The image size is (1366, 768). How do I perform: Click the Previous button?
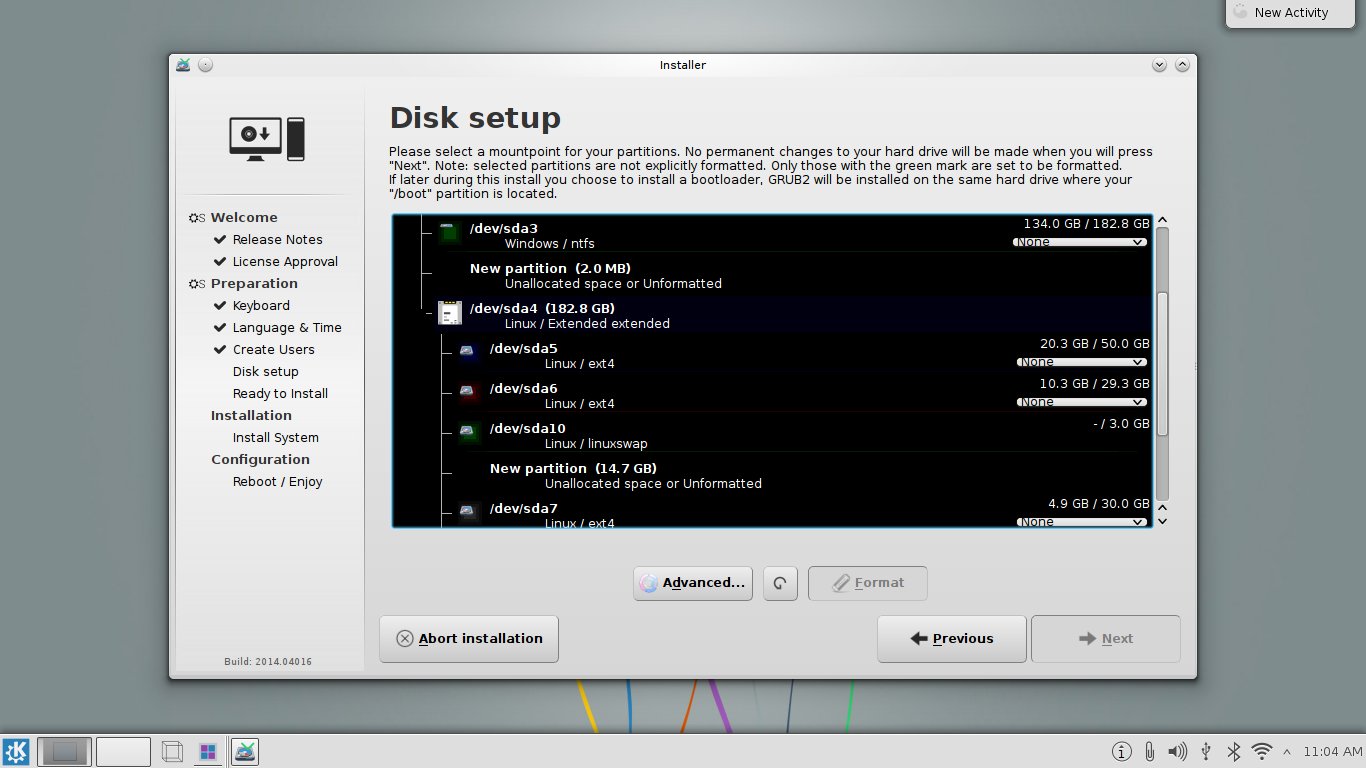pyautogui.click(x=951, y=639)
